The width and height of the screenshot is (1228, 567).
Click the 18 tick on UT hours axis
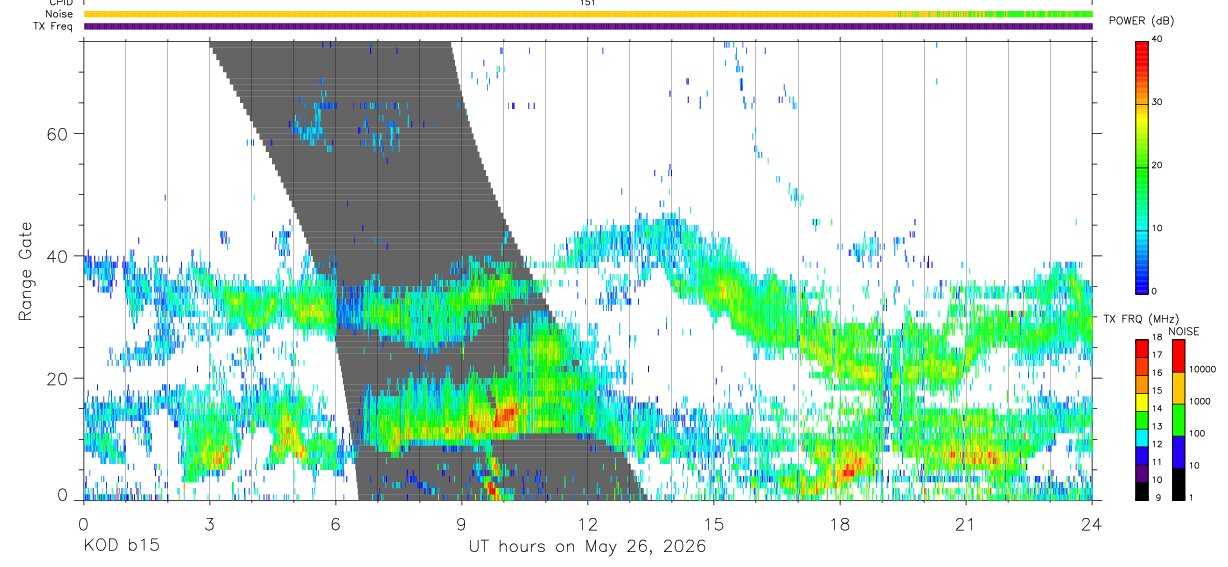pyautogui.click(x=840, y=522)
